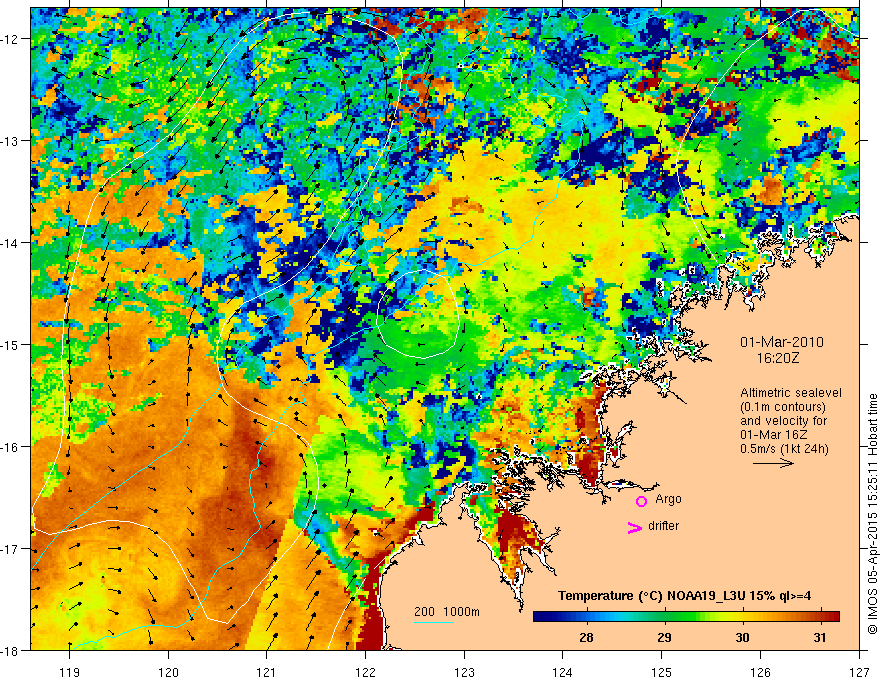Click the IMOS copyright timestamp text
Image resolution: width=880 pixels, height=680 pixels.
(873, 514)
